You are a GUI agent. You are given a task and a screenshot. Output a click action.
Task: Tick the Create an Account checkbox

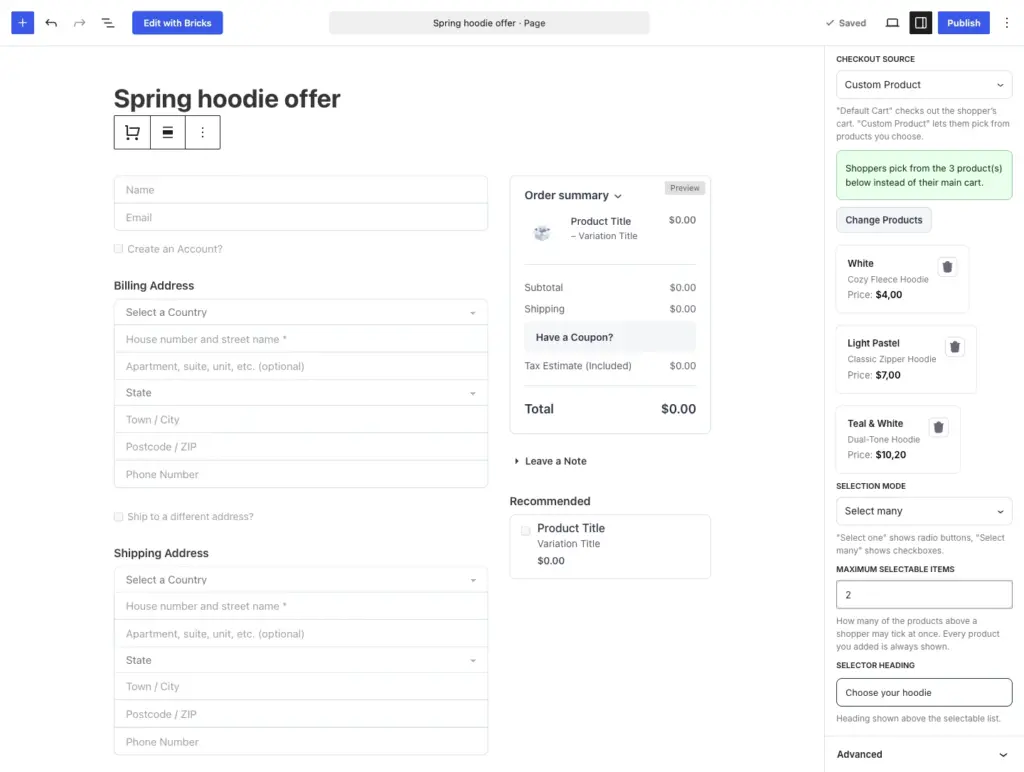pyautogui.click(x=118, y=249)
